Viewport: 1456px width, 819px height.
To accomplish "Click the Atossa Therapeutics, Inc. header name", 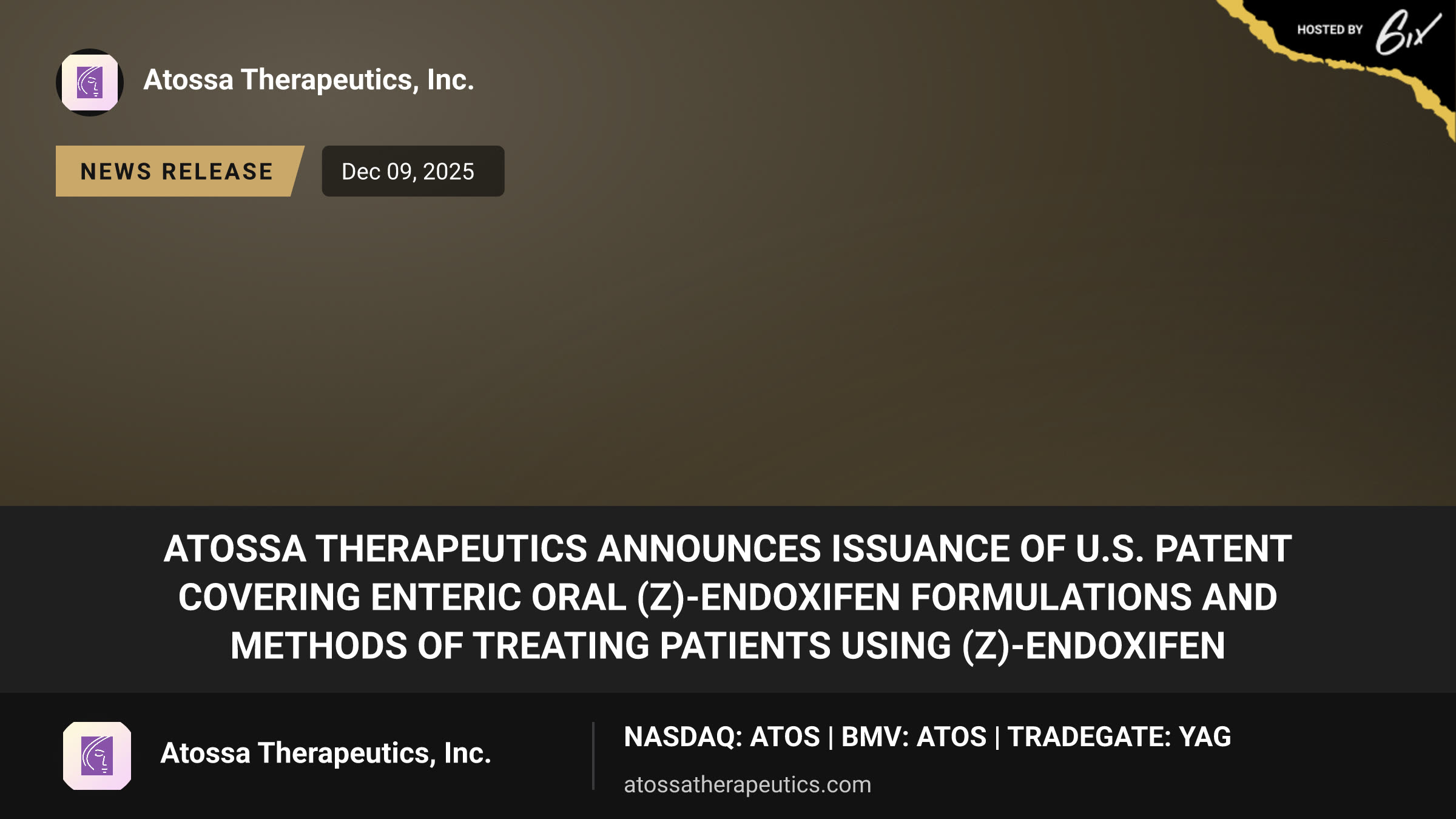I will (309, 80).
